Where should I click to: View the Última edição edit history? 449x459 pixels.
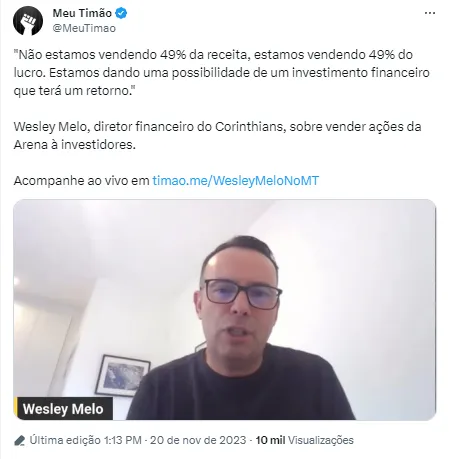click(x=65, y=440)
